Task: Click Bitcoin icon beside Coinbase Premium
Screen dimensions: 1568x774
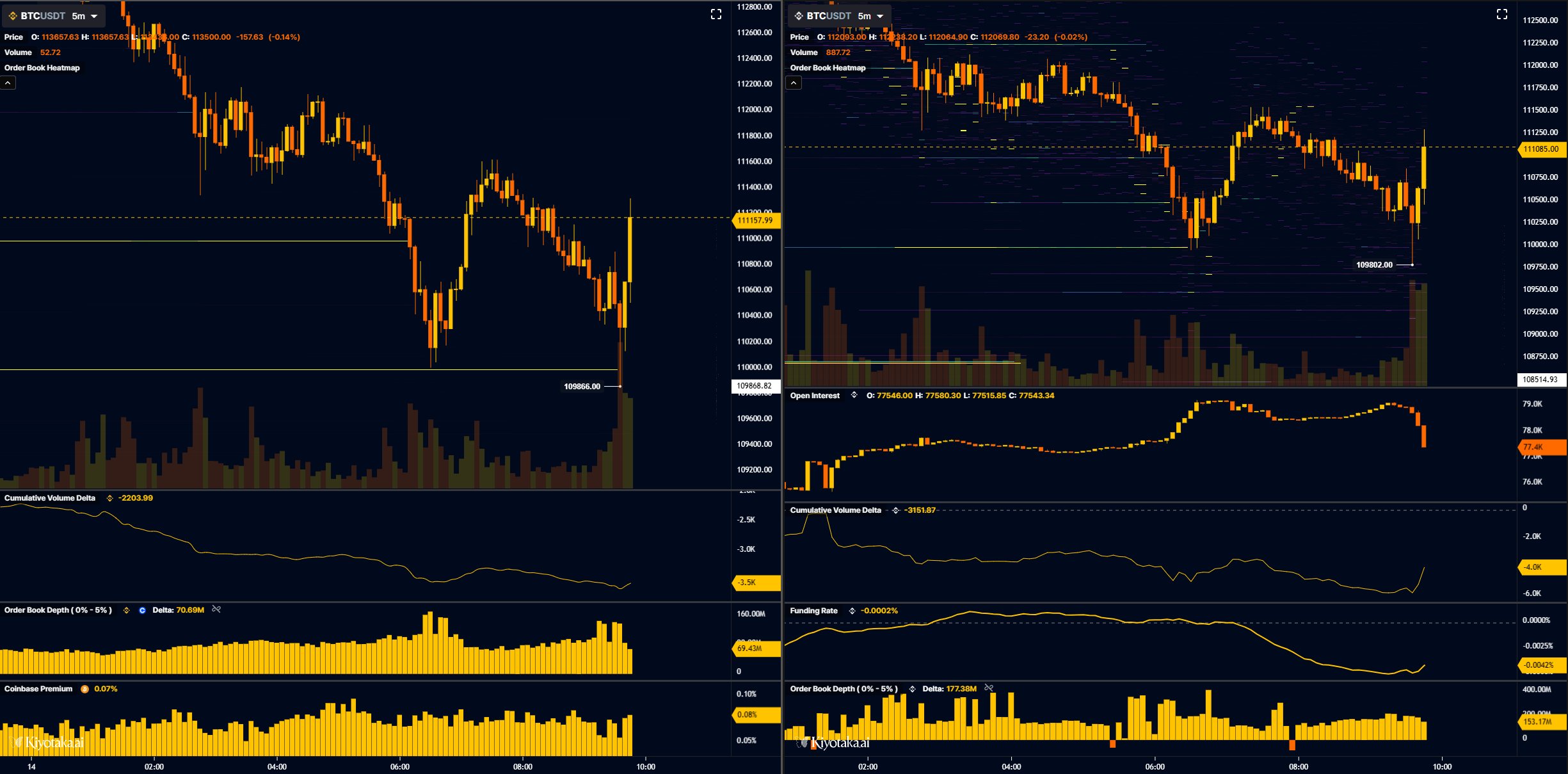Action: coord(84,689)
